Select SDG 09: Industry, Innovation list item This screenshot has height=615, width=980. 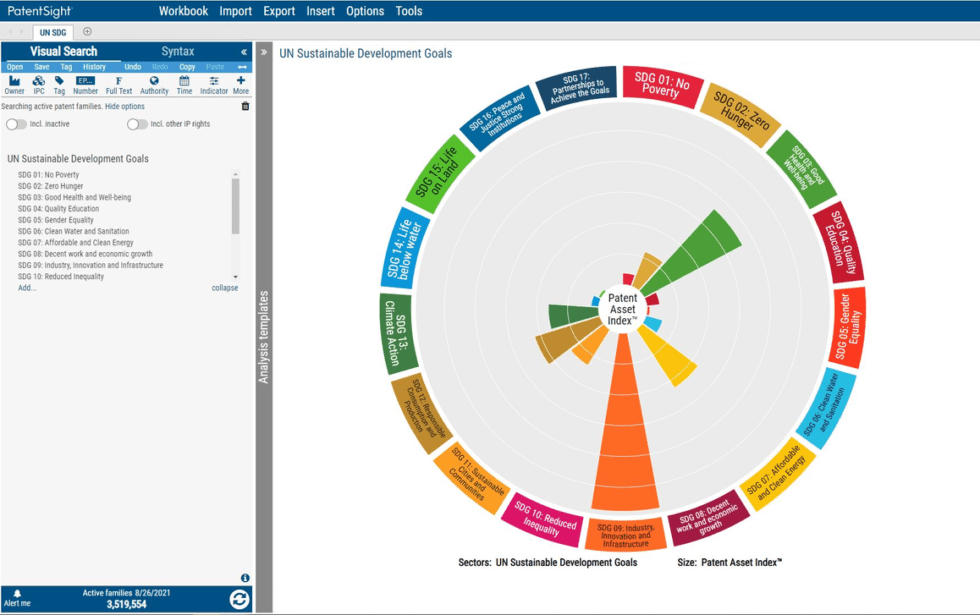point(90,265)
